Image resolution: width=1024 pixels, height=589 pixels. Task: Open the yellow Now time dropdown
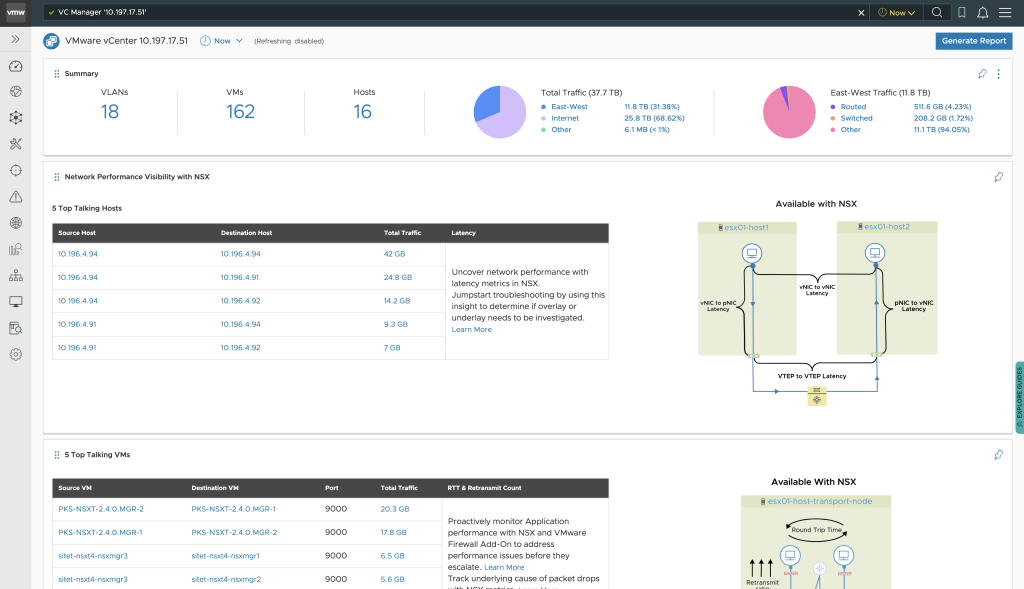(x=896, y=13)
